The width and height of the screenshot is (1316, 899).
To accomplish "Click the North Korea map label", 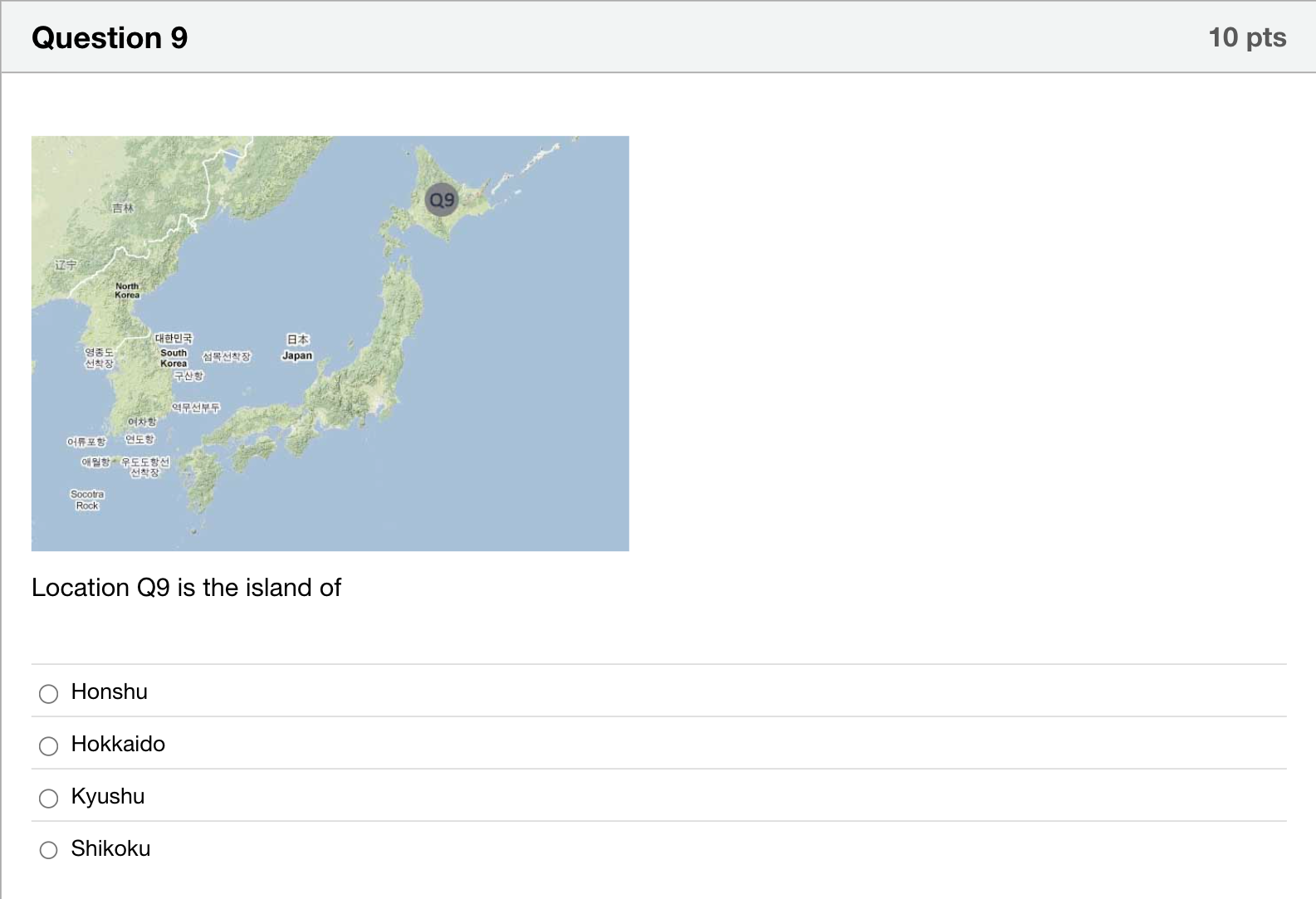I will coord(127,291).
